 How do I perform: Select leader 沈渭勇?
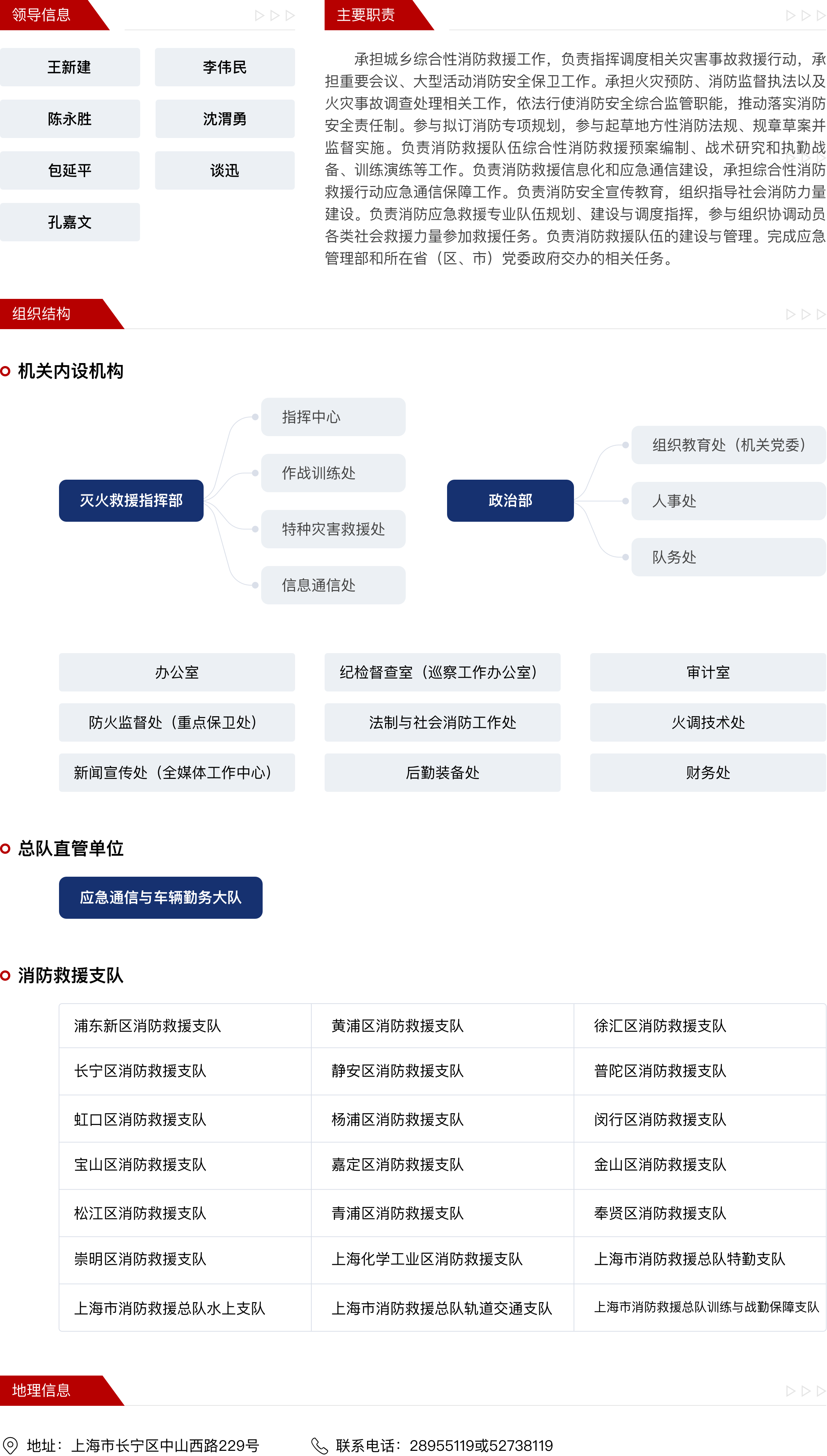(225, 119)
